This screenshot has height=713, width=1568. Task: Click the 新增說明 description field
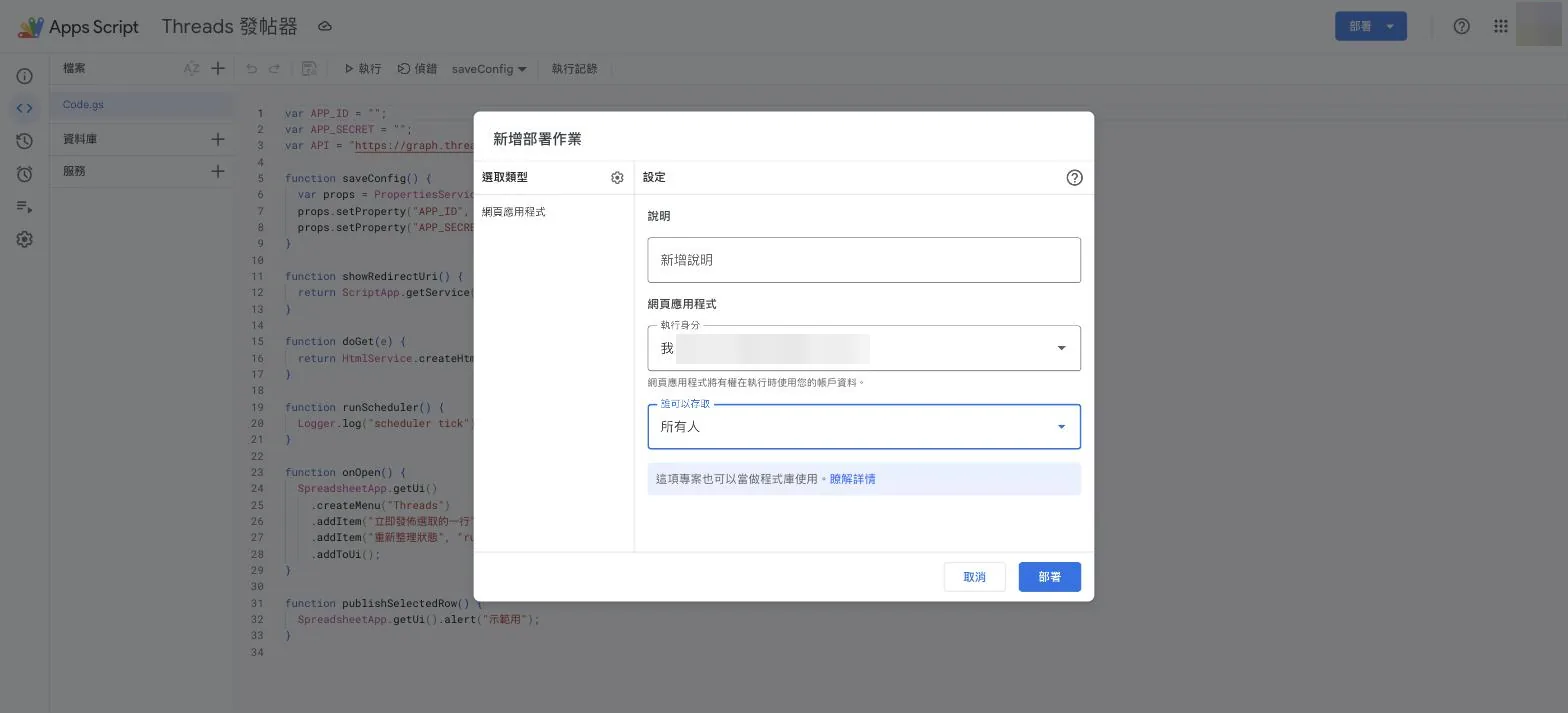[864, 260]
